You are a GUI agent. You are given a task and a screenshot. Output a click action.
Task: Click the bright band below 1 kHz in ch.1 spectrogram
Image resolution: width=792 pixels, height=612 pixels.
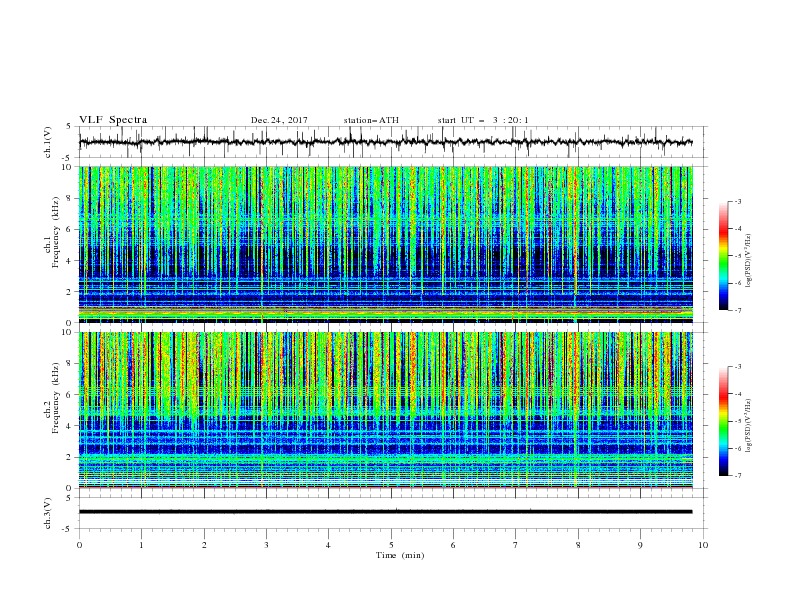(x=386, y=311)
